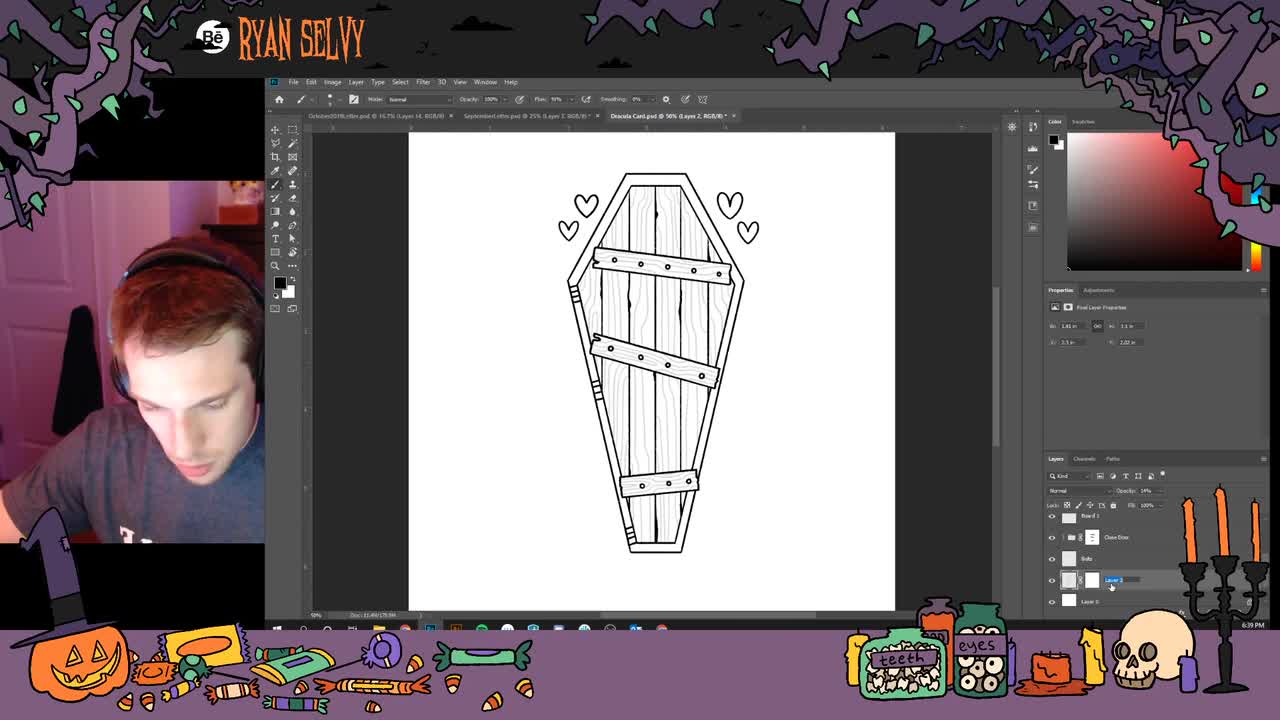Image resolution: width=1280 pixels, height=720 pixels.
Task: Open the Clone Stamp tool
Action: 292,185
